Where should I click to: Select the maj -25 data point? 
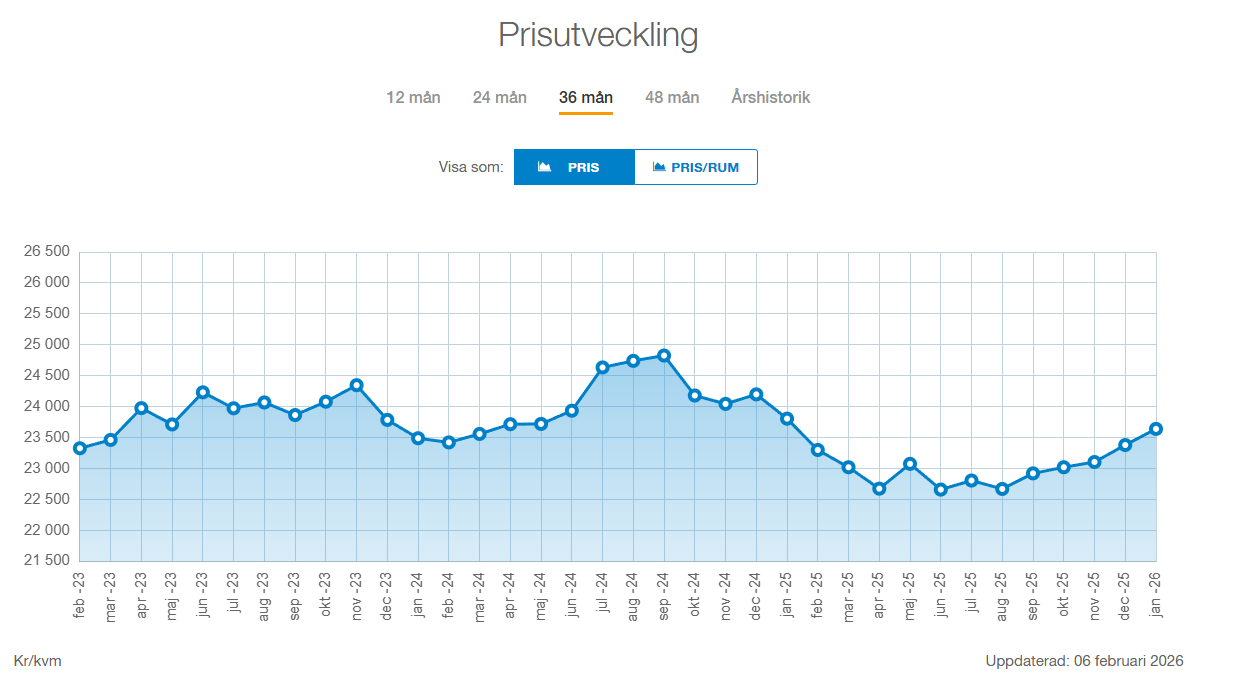click(x=910, y=464)
